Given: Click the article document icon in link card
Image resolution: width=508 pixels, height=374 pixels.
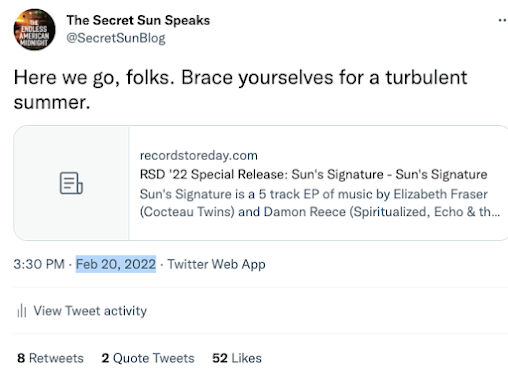Looking at the screenshot, I should pyautogui.click(x=71, y=183).
